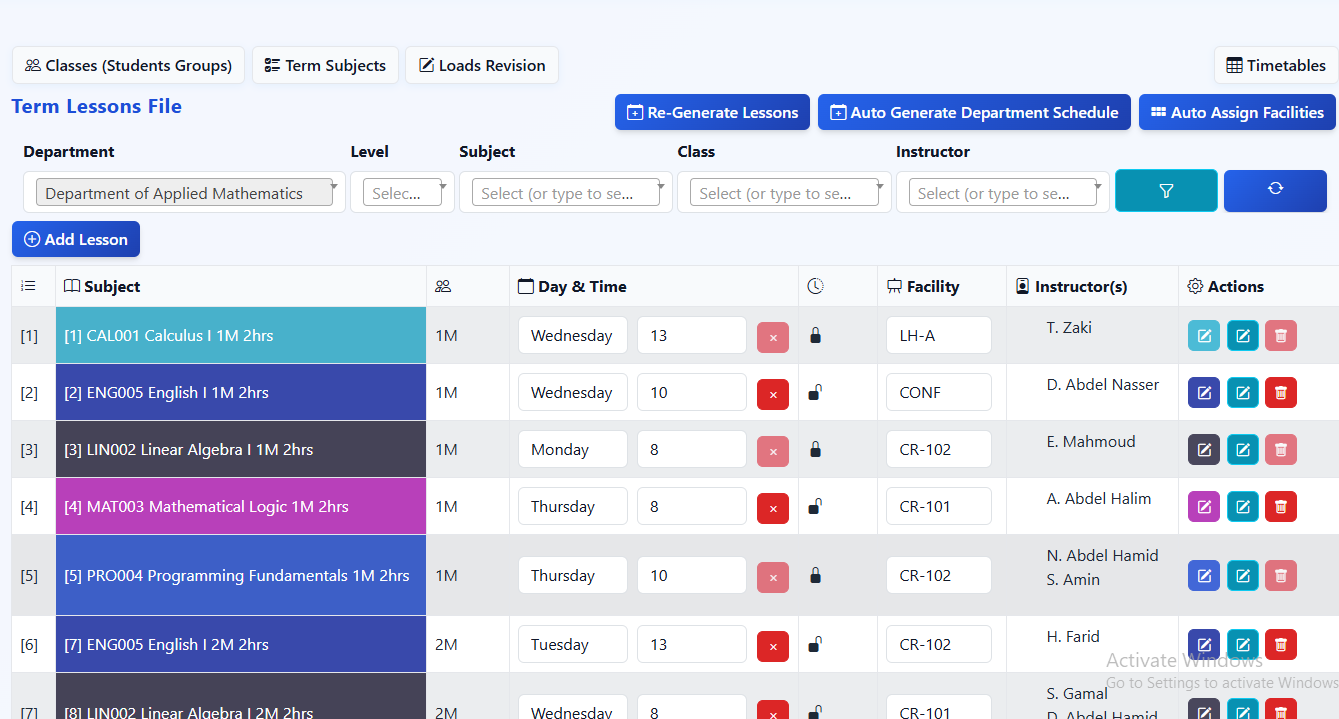Click the clock column header icon
Screen dimensions: 1339x719
[x=816, y=287]
